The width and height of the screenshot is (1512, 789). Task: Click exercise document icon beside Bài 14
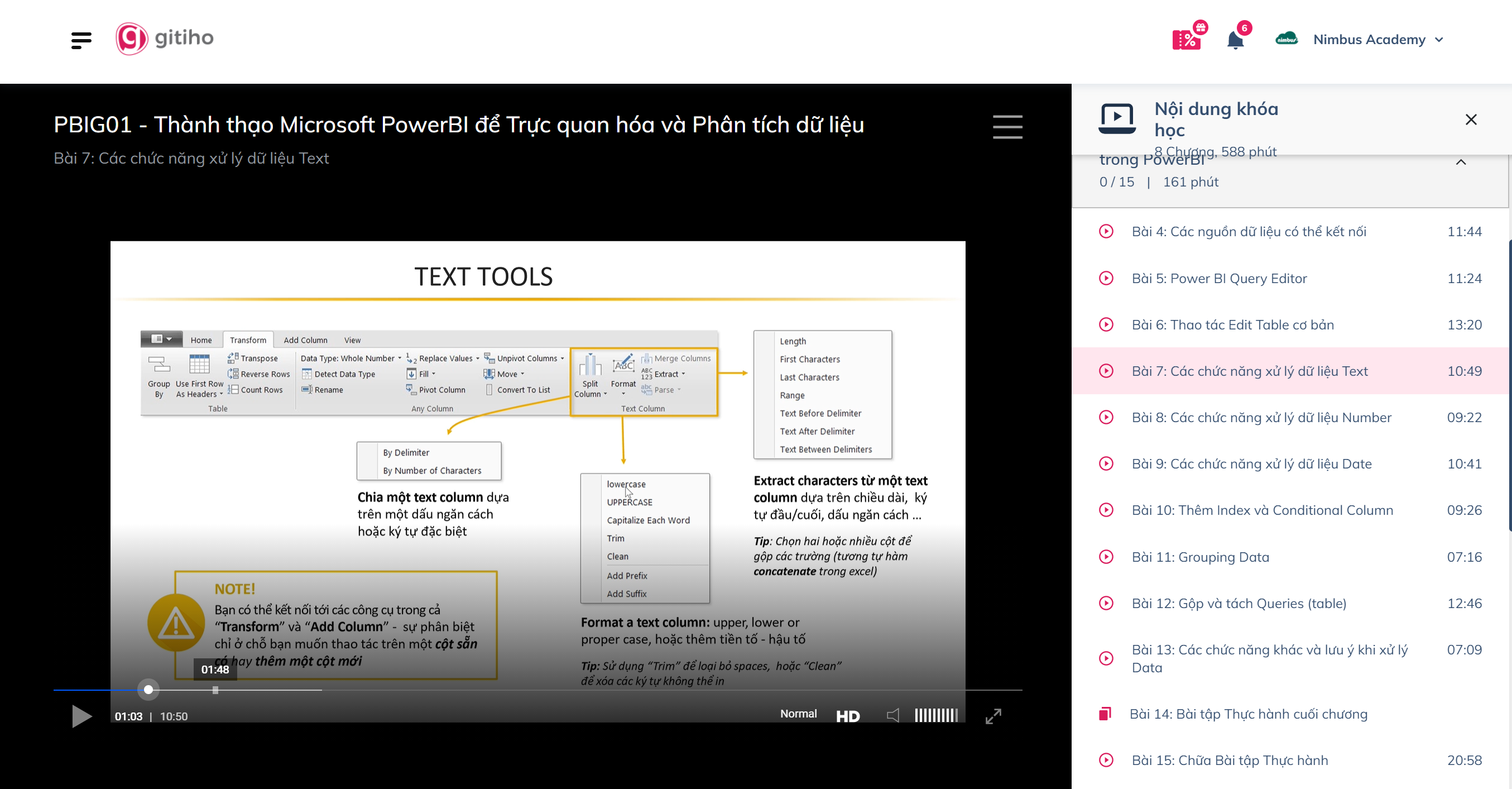[1105, 714]
